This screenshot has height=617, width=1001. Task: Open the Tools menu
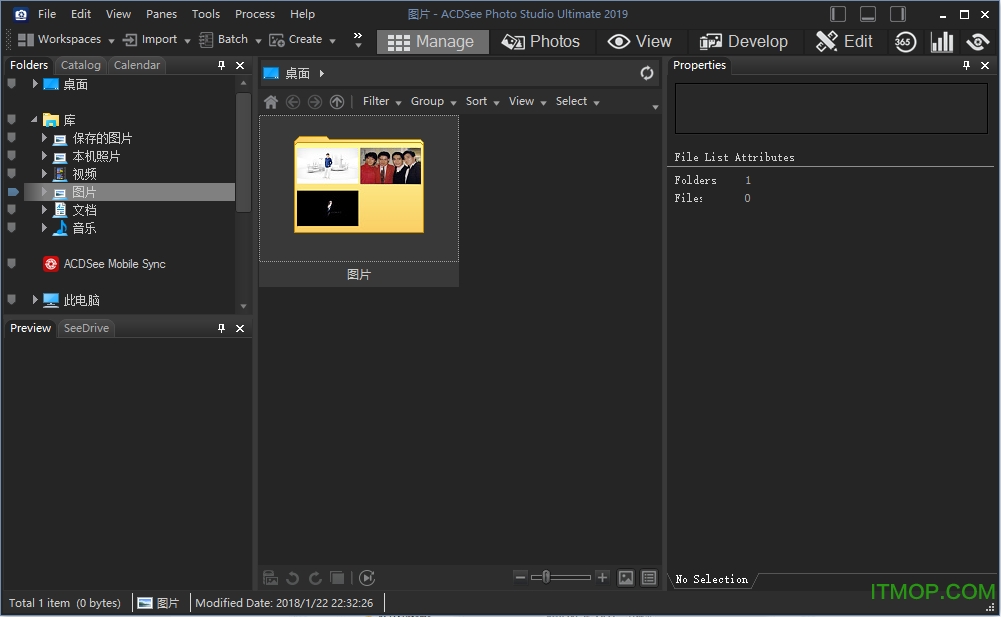pyautogui.click(x=205, y=14)
